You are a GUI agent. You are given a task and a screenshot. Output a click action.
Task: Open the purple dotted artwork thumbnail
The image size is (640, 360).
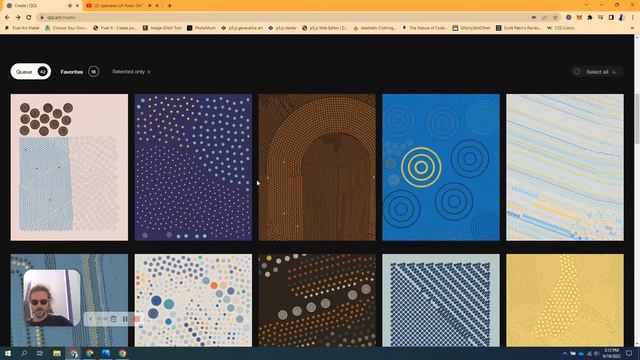point(193,167)
